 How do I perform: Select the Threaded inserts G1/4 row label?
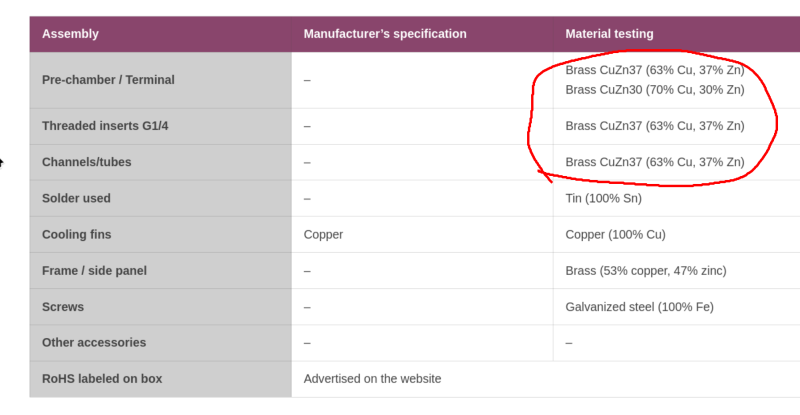tap(105, 126)
